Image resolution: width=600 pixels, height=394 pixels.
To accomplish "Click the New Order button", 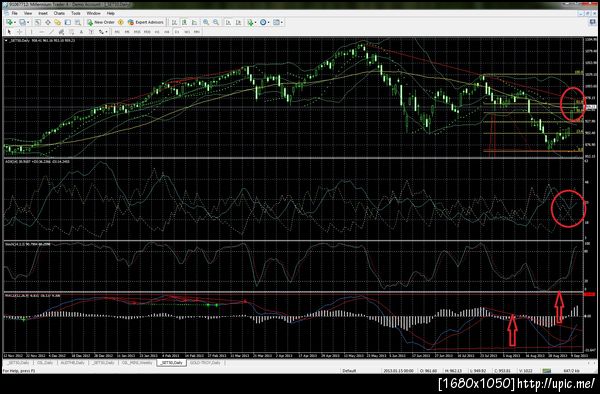I will click(100, 22).
